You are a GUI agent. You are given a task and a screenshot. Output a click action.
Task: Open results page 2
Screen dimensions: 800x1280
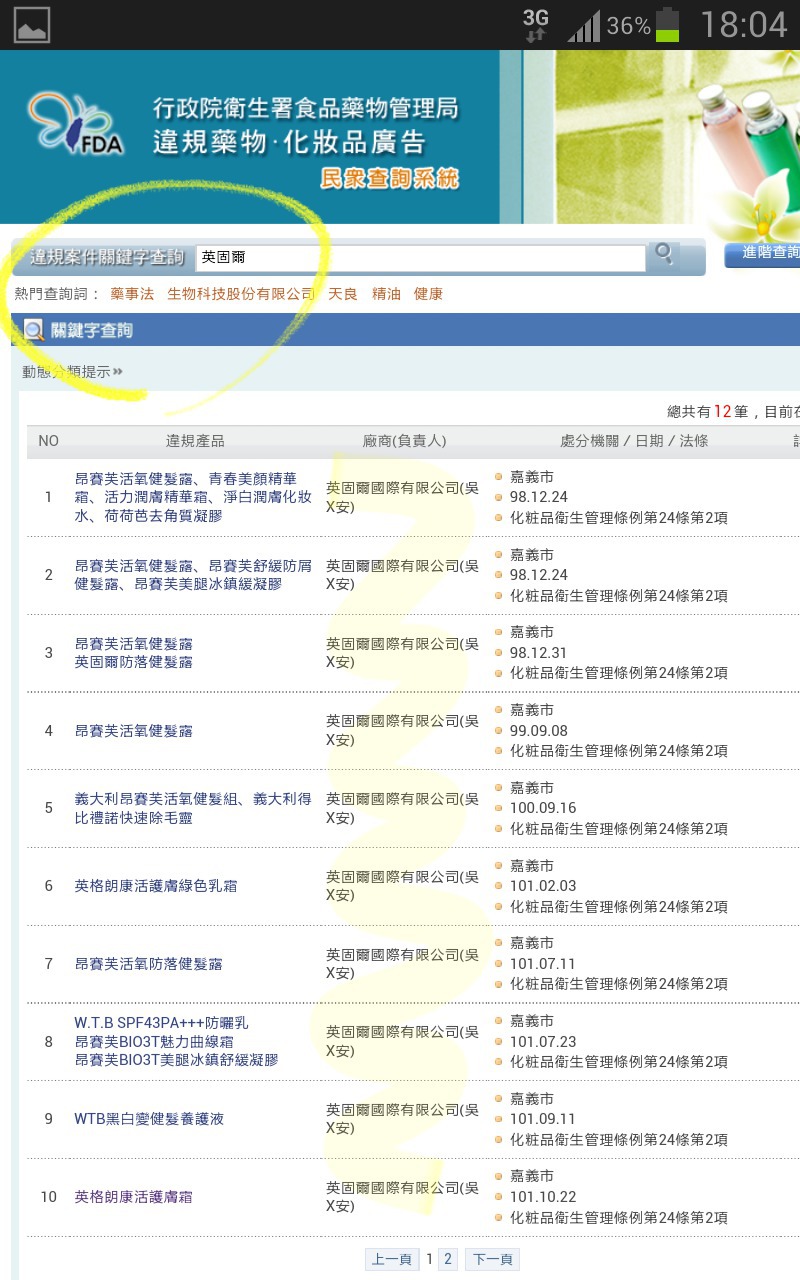click(x=448, y=1259)
